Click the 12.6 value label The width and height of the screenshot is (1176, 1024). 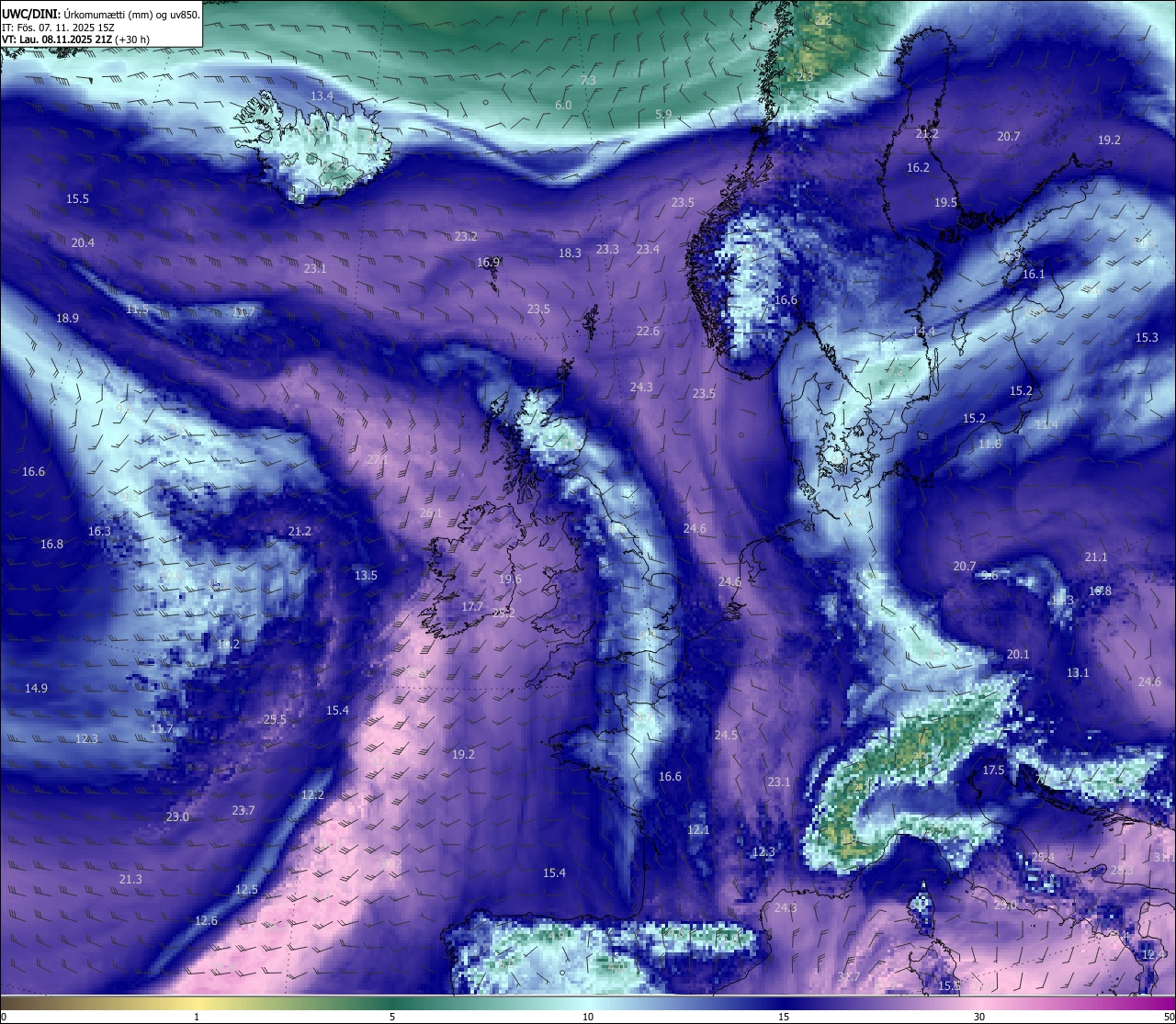click(x=206, y=920)
